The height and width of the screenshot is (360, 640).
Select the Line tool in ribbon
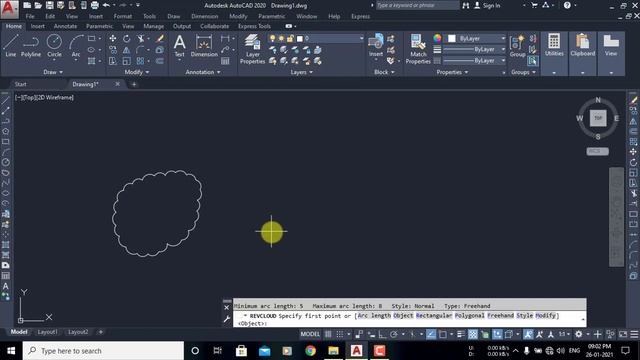click(x=11, y=45)
